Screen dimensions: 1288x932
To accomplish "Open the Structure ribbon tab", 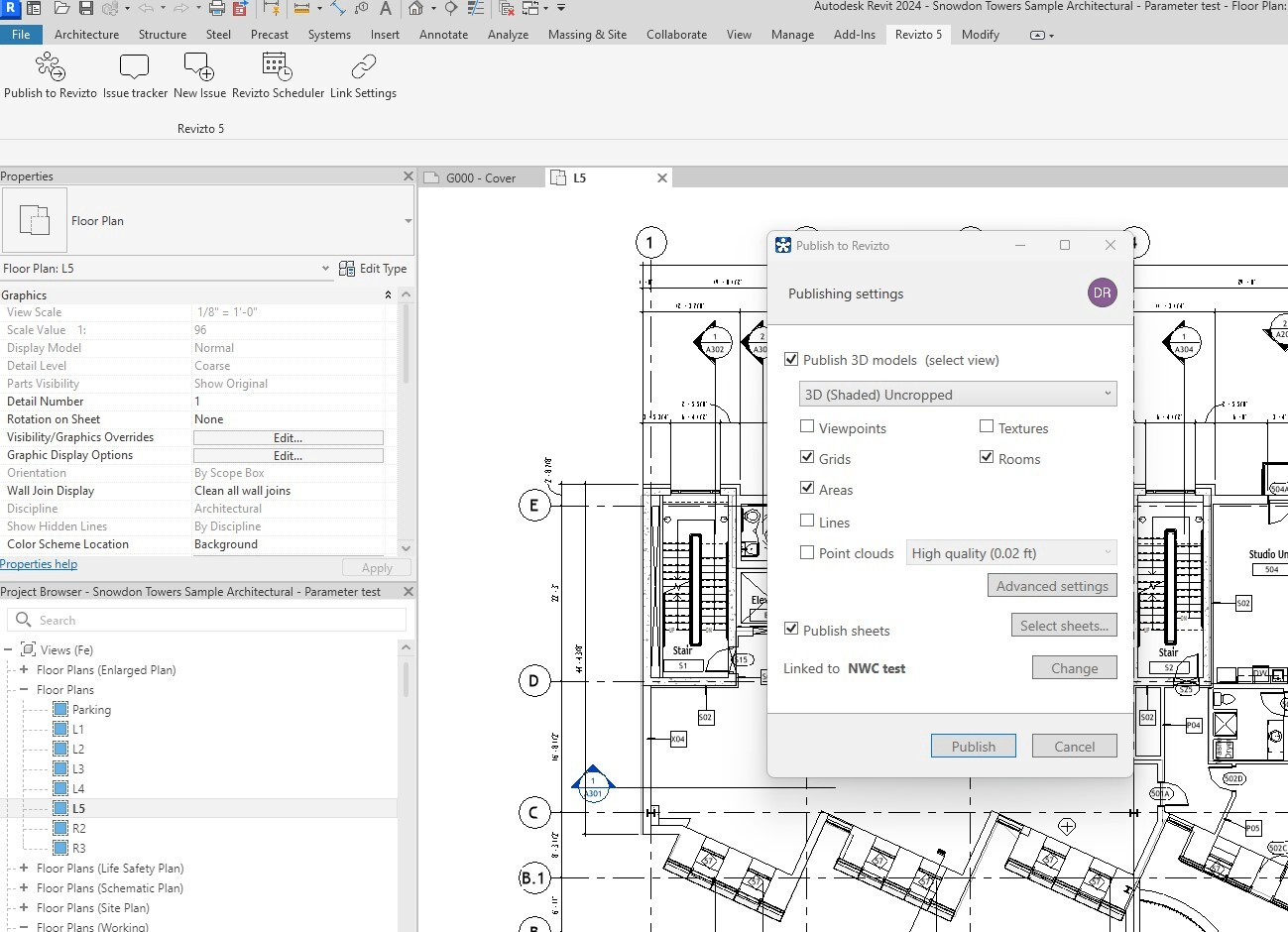I will point(163,34).
